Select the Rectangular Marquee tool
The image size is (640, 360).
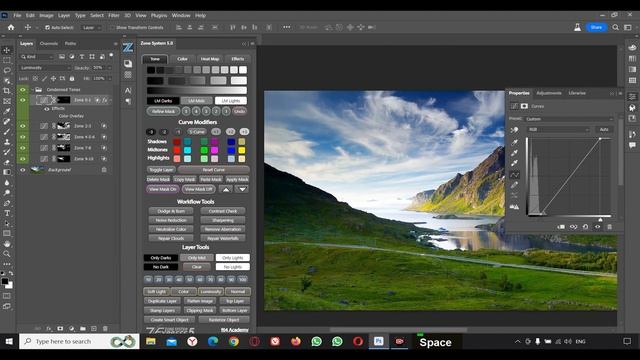[x=7, y=60]
